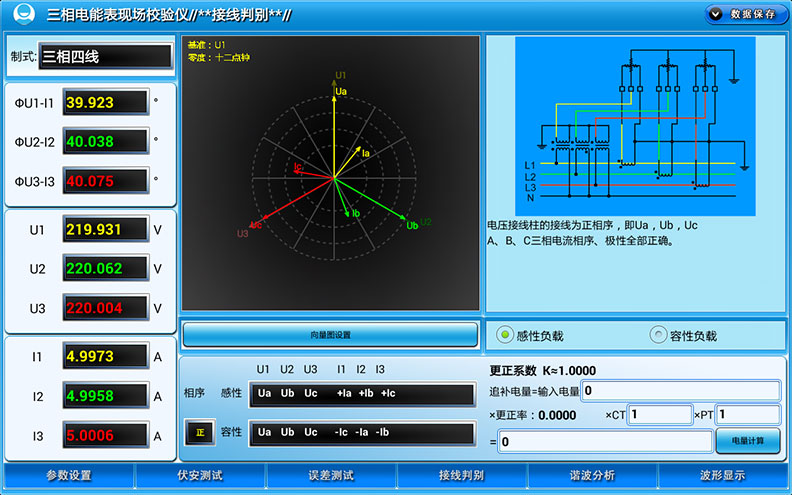Click the 输入电量 input field
Image resolution: width=792 pixels, height=495 pixels.
point(680,391)
